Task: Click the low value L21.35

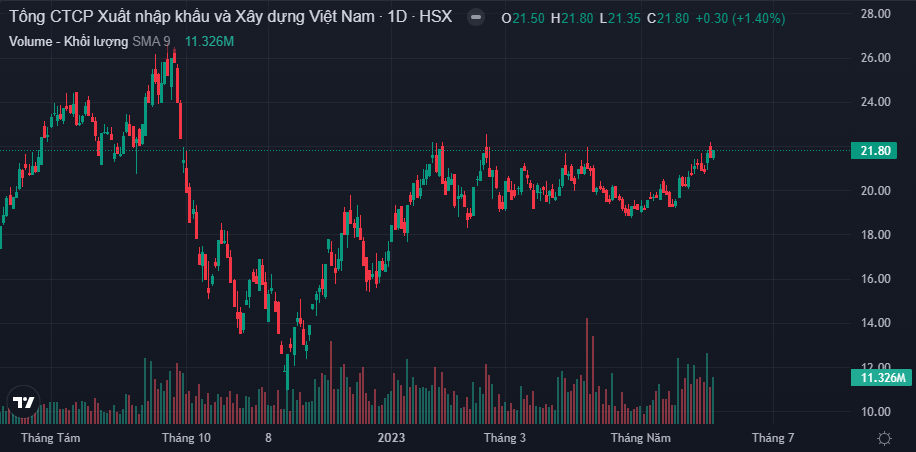Action: [619, 19]
